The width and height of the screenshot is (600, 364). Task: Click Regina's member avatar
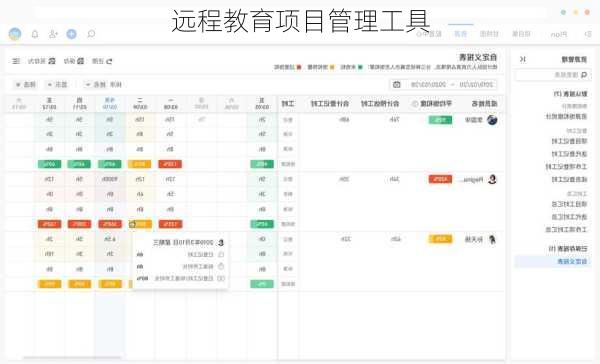[x=492, y=179]
